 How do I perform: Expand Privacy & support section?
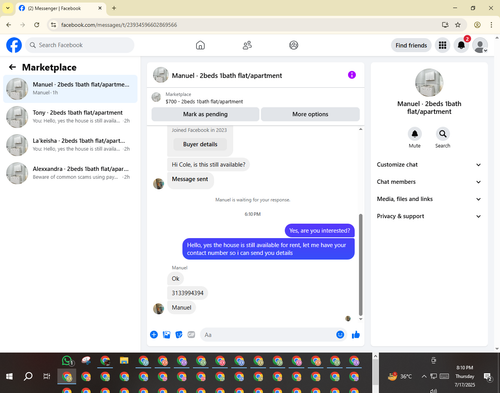point(429,216)
